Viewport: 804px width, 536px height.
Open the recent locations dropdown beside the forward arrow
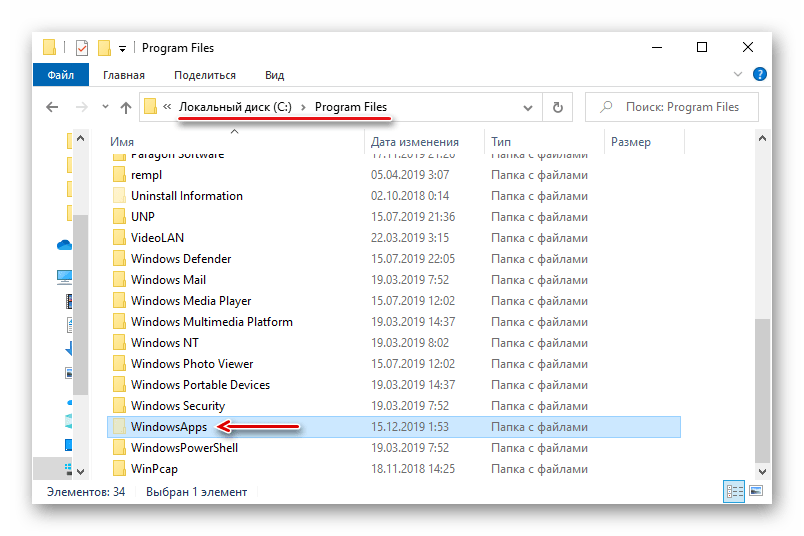[102, 107]
